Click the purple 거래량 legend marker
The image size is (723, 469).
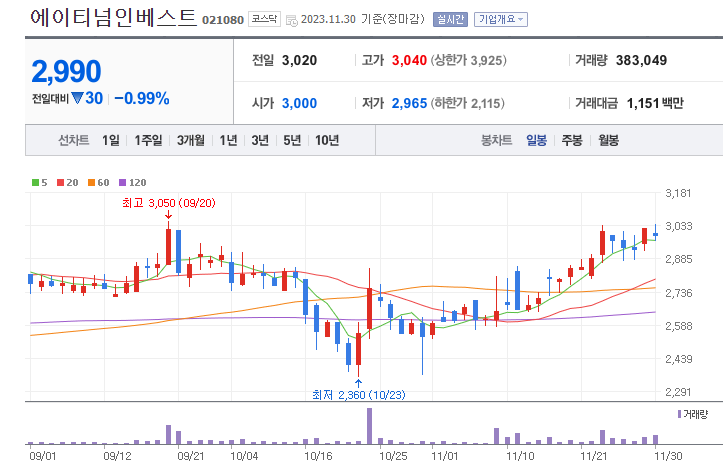(679, 414)
